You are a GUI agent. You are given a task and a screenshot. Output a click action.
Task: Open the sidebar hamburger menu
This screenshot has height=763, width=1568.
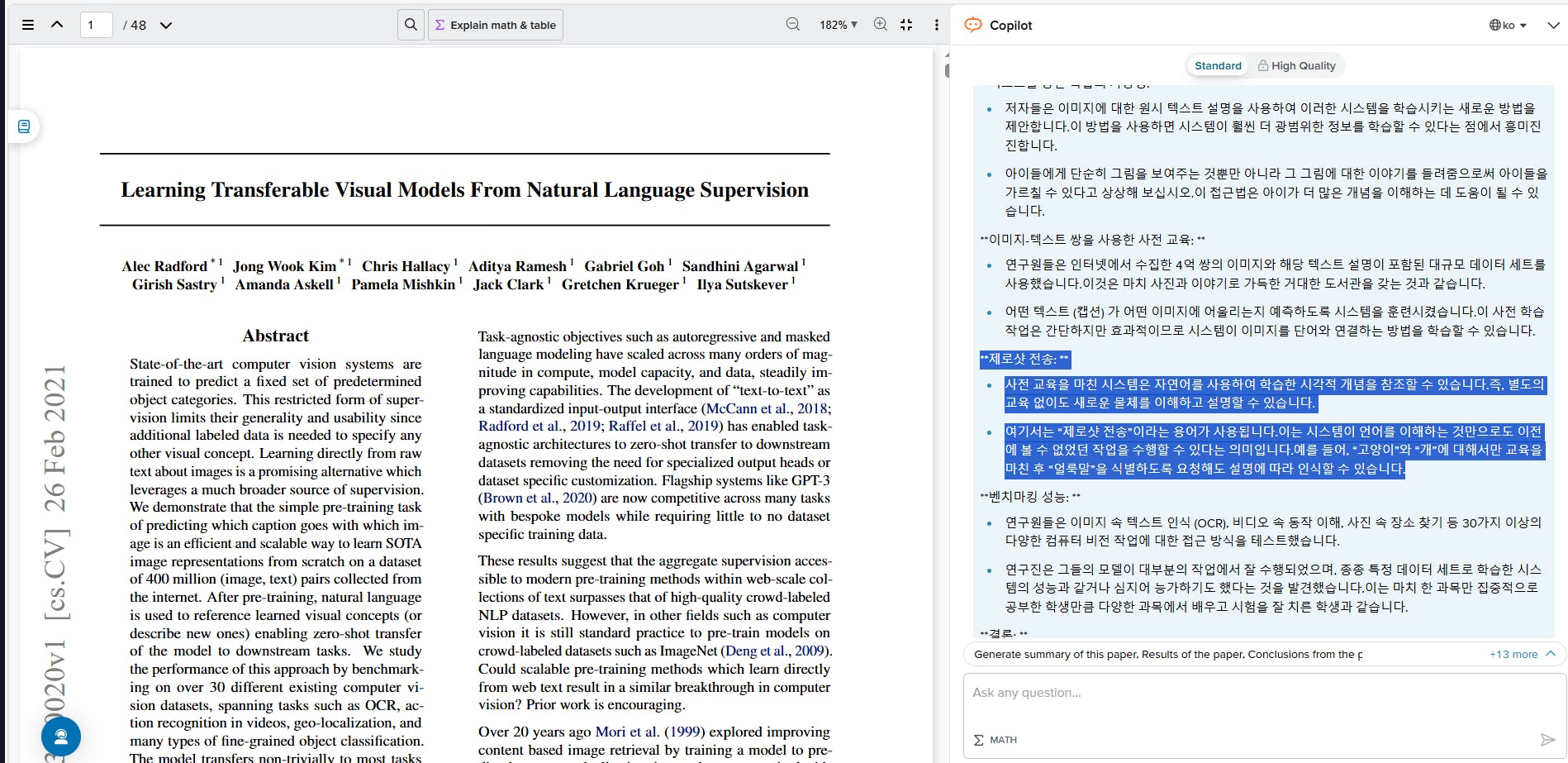[28, 25]
